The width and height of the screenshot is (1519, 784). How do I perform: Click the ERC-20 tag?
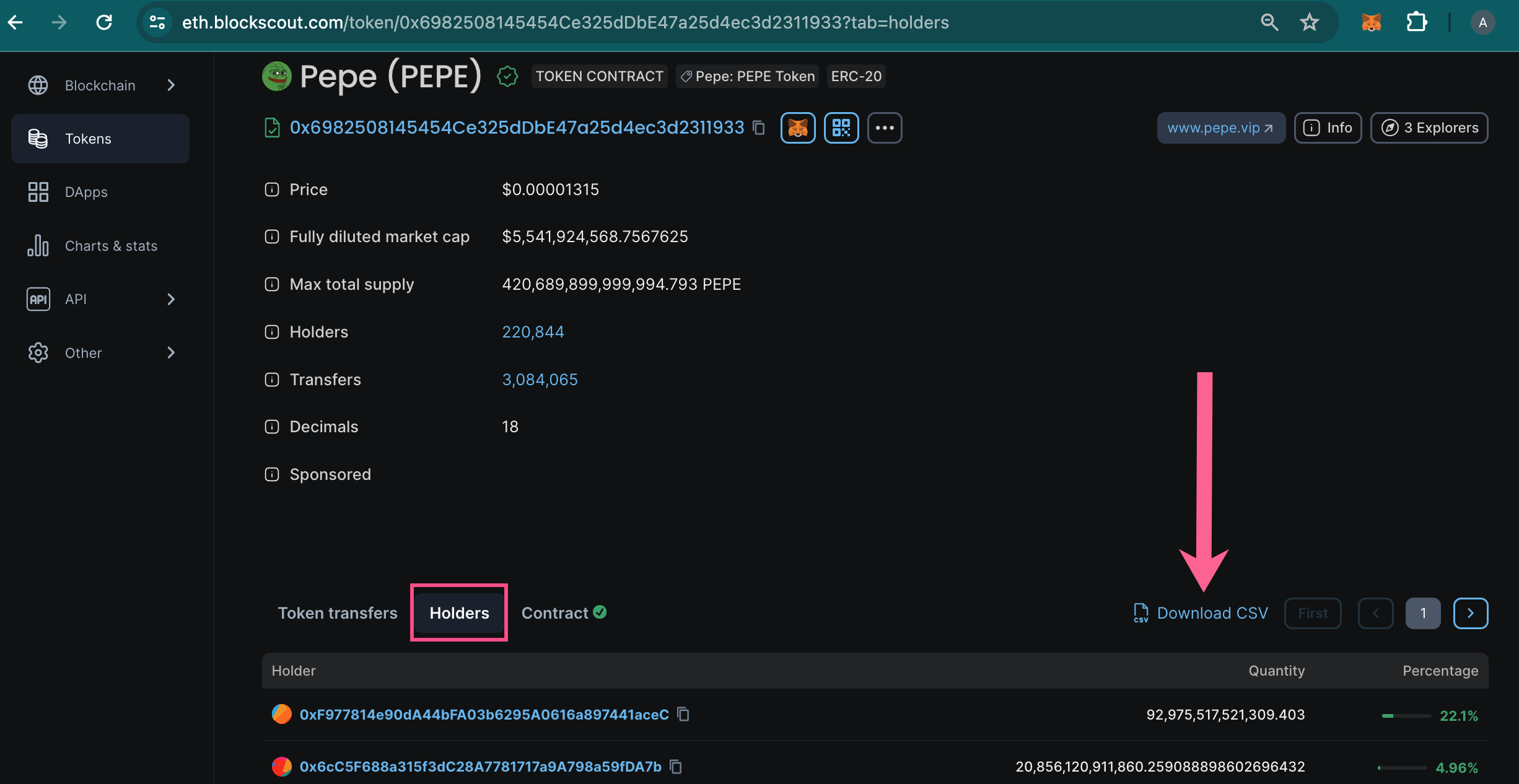[856, 76]
